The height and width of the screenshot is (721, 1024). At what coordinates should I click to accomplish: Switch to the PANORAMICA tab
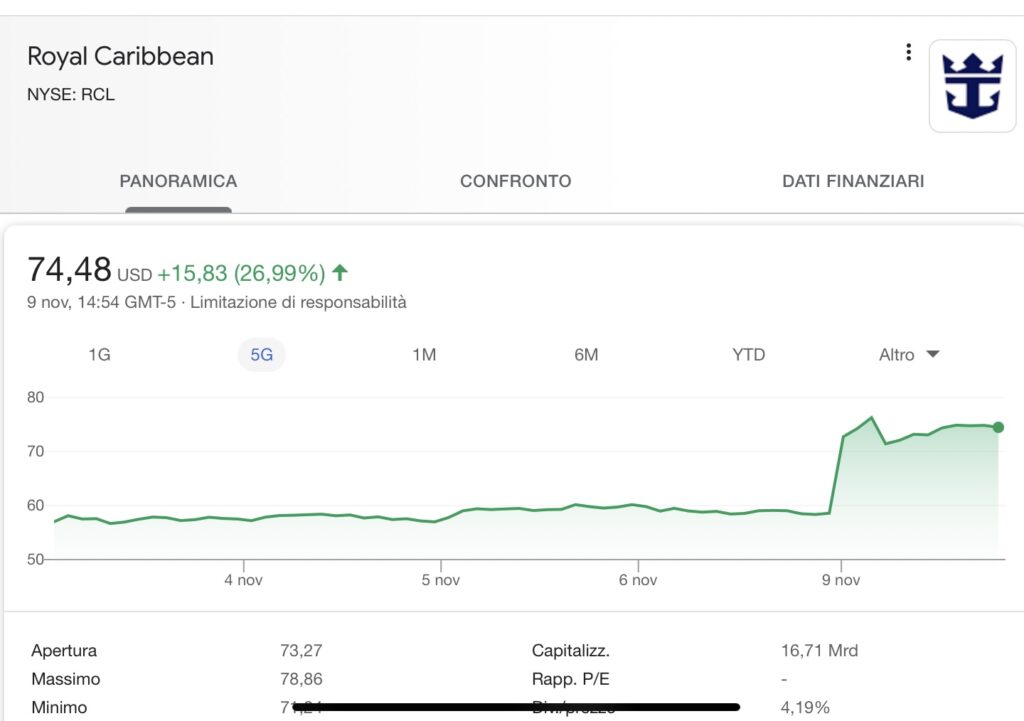178,181
